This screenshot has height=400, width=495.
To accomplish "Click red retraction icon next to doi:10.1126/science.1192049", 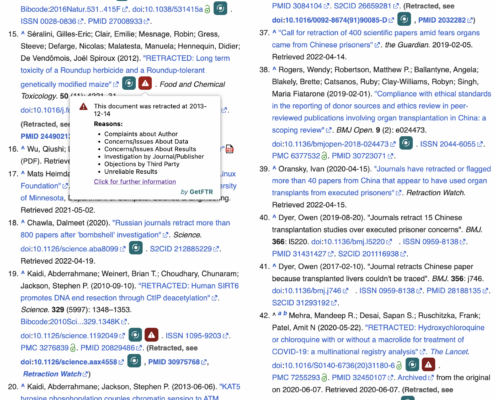I will tap(151, 335).
